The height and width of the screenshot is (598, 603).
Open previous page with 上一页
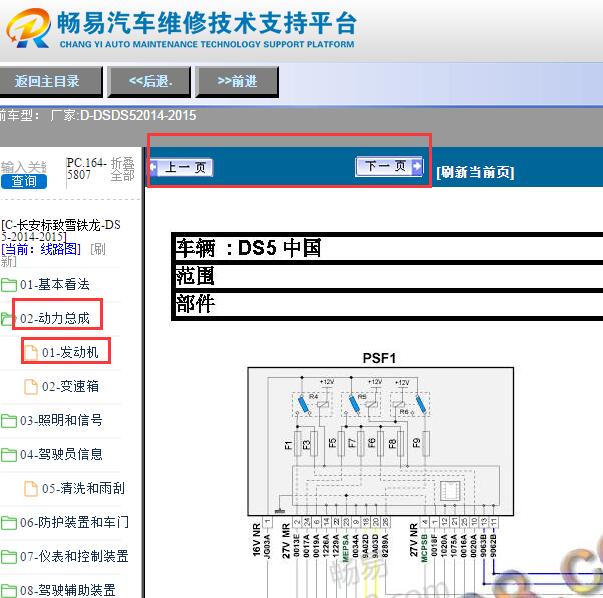tap(181, 167)
